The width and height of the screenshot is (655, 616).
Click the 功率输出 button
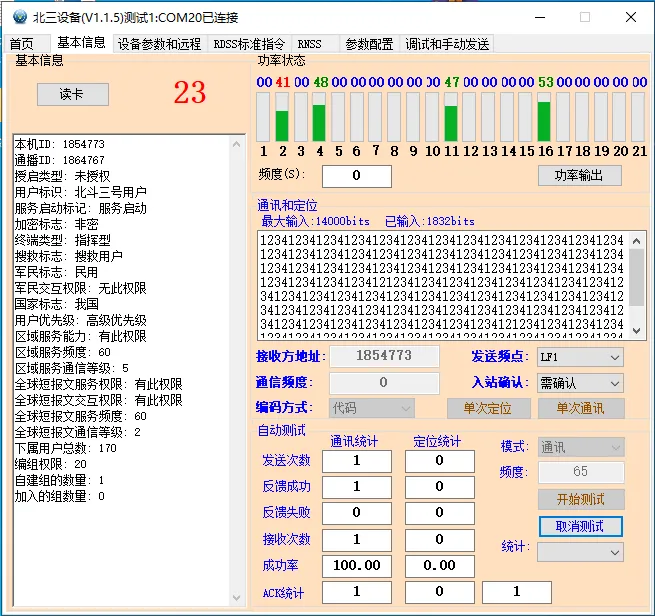579,175
